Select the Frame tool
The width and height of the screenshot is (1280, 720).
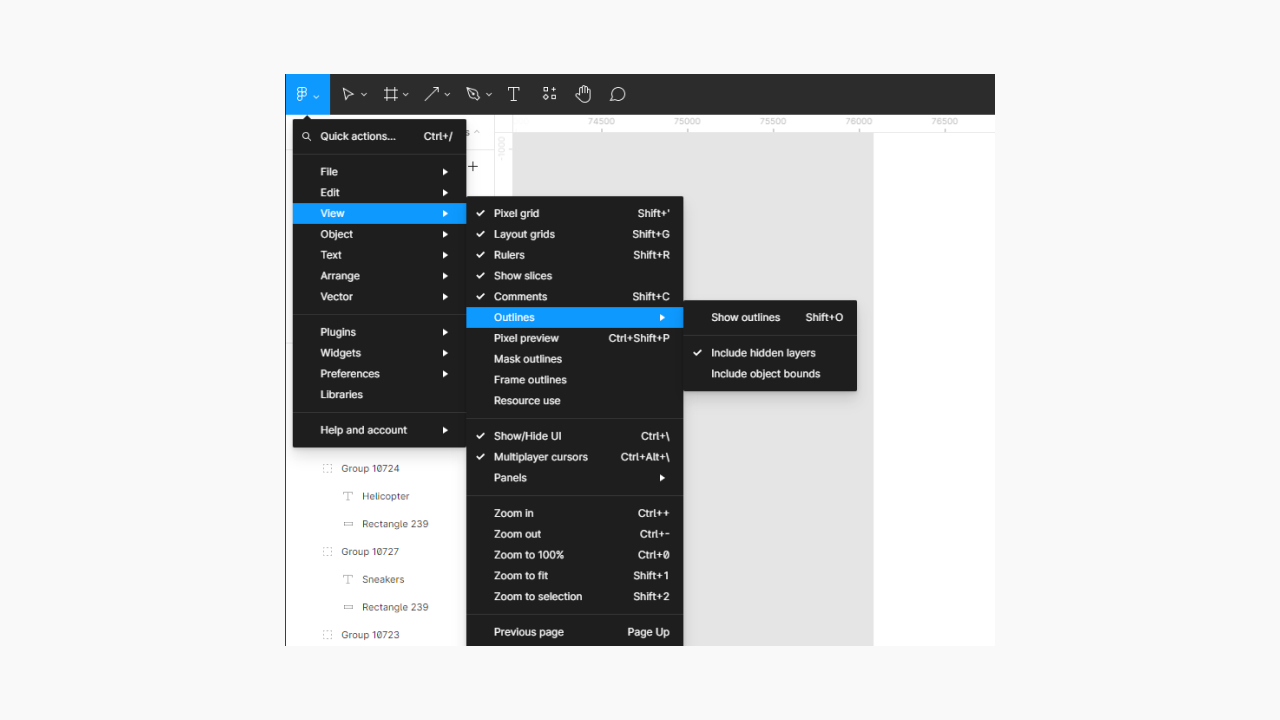[x=390, y=93]
